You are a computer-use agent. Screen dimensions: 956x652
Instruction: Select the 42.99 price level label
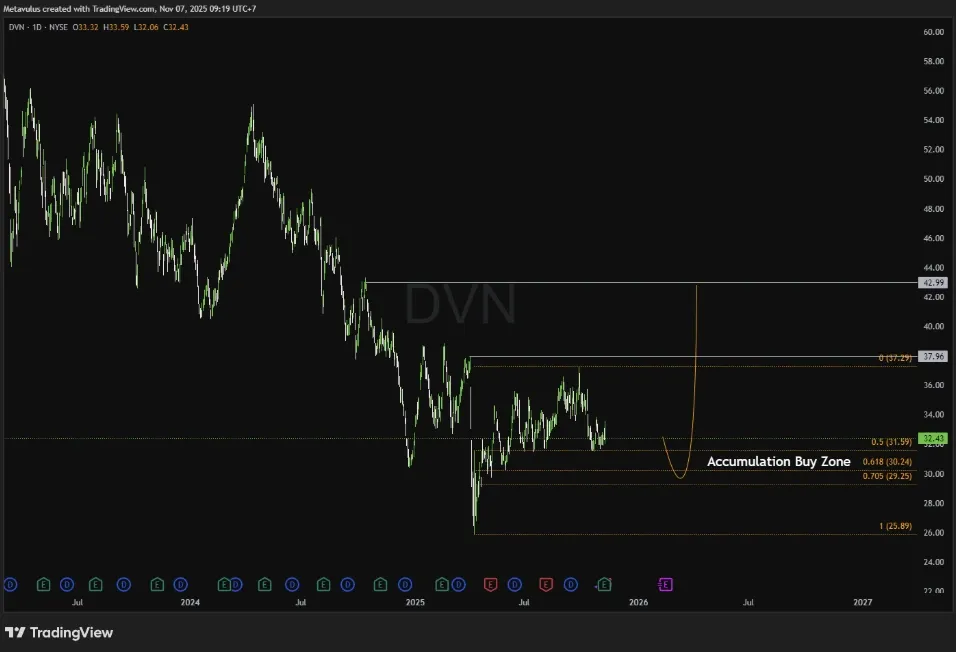tap(932, 283)
